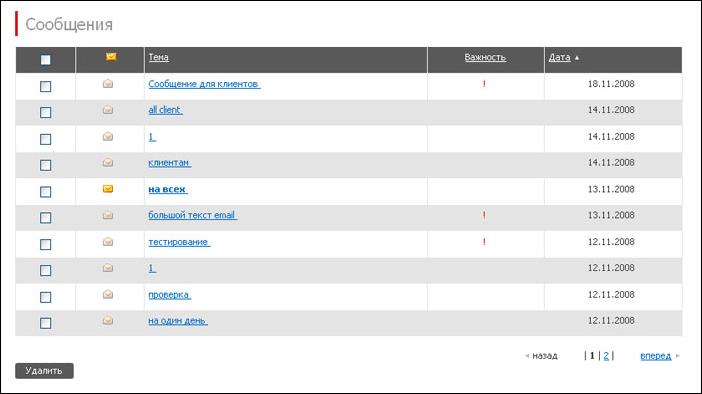Click the назад pagination text
Viewport: 702px width, 394px height.
[545, 355]
